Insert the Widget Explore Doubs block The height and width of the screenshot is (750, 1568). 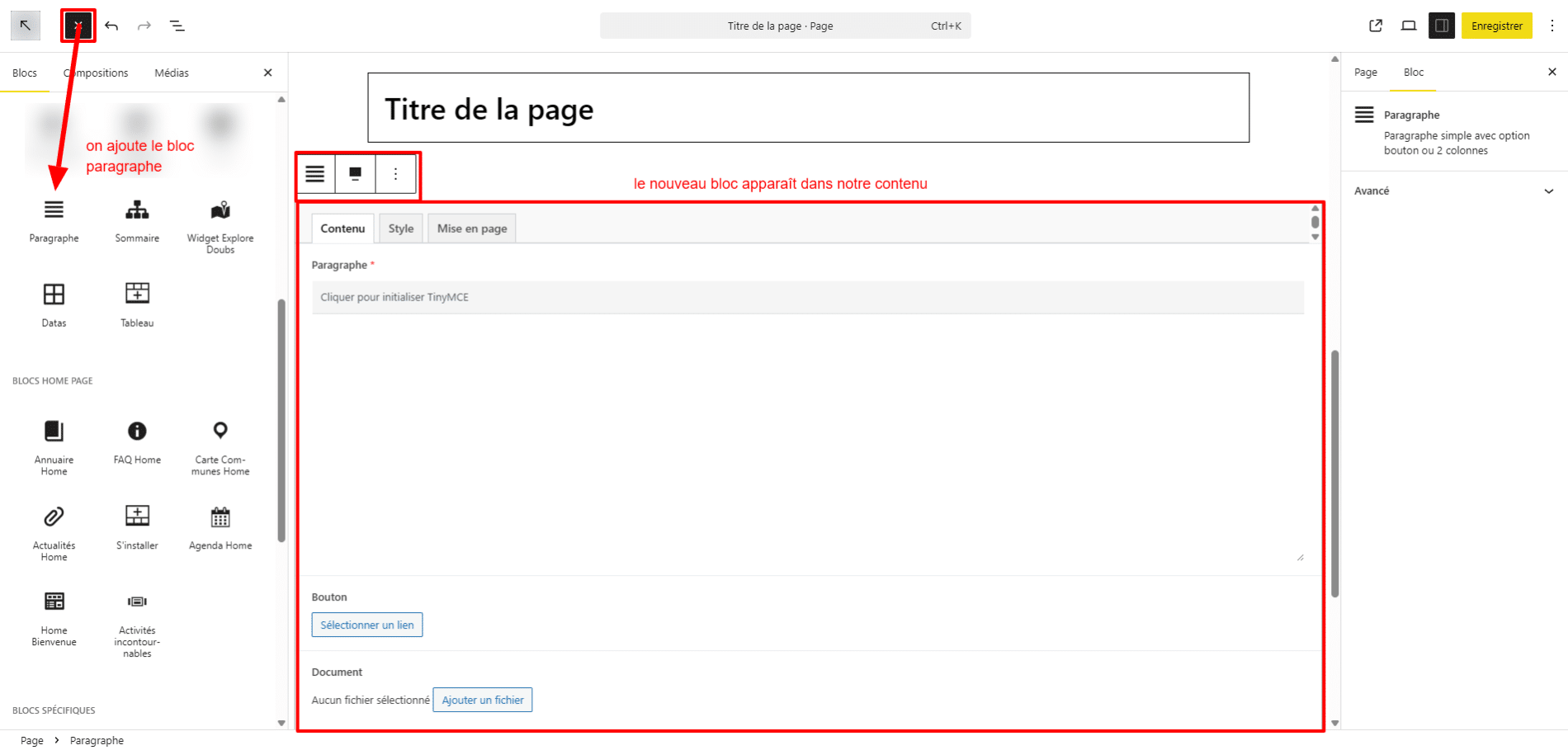(x=220, y=224)
